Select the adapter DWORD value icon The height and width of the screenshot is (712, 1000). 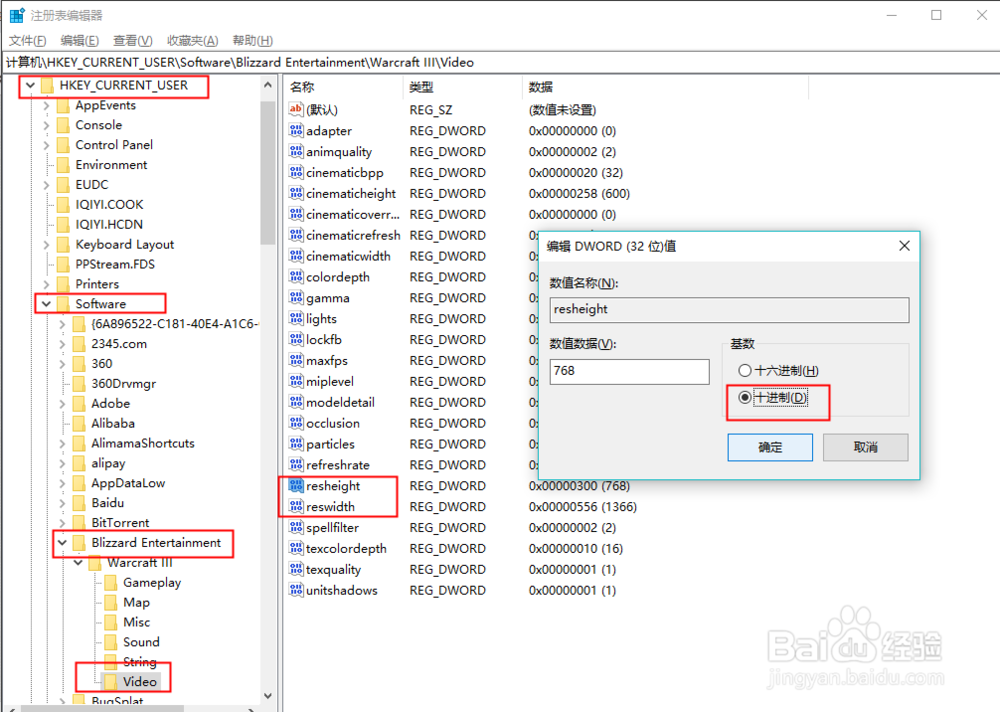[x=296, y=131]
